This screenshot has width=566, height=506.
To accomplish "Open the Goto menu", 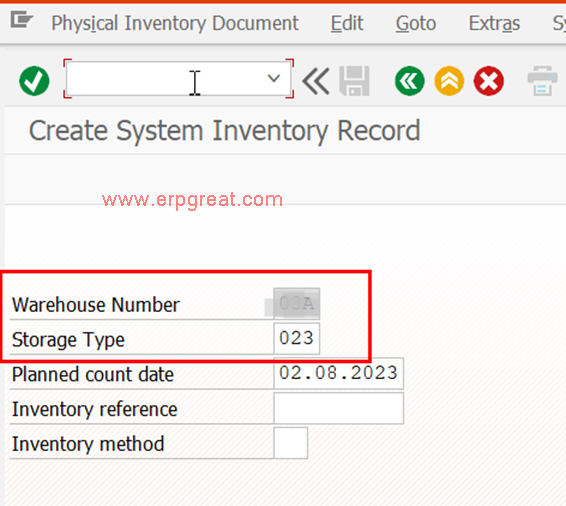I will pyautogui.click(x=416, y=23).
